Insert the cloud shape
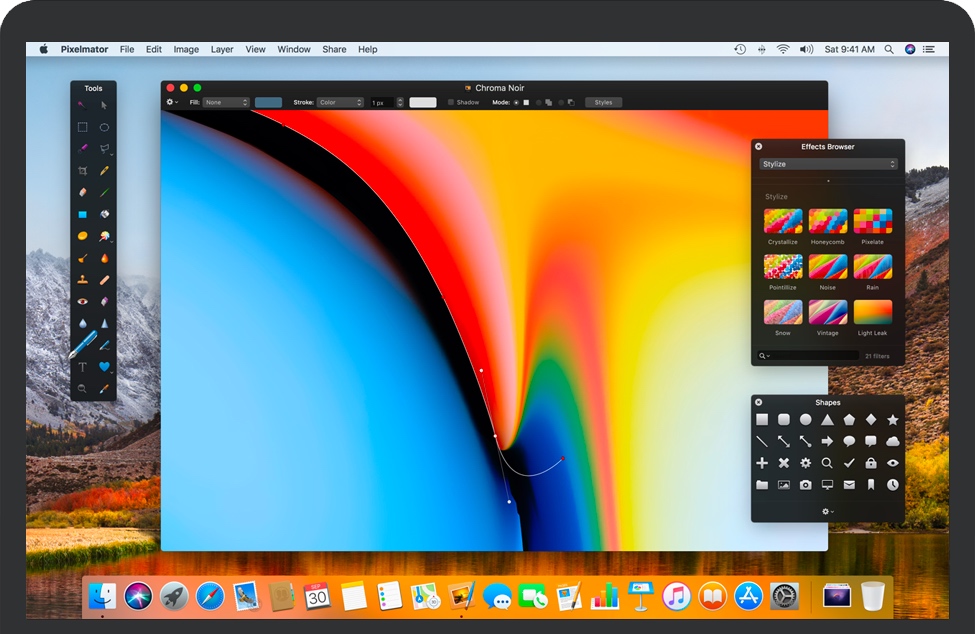The width and height of the screenshot is (975, 634). point(893,441)
